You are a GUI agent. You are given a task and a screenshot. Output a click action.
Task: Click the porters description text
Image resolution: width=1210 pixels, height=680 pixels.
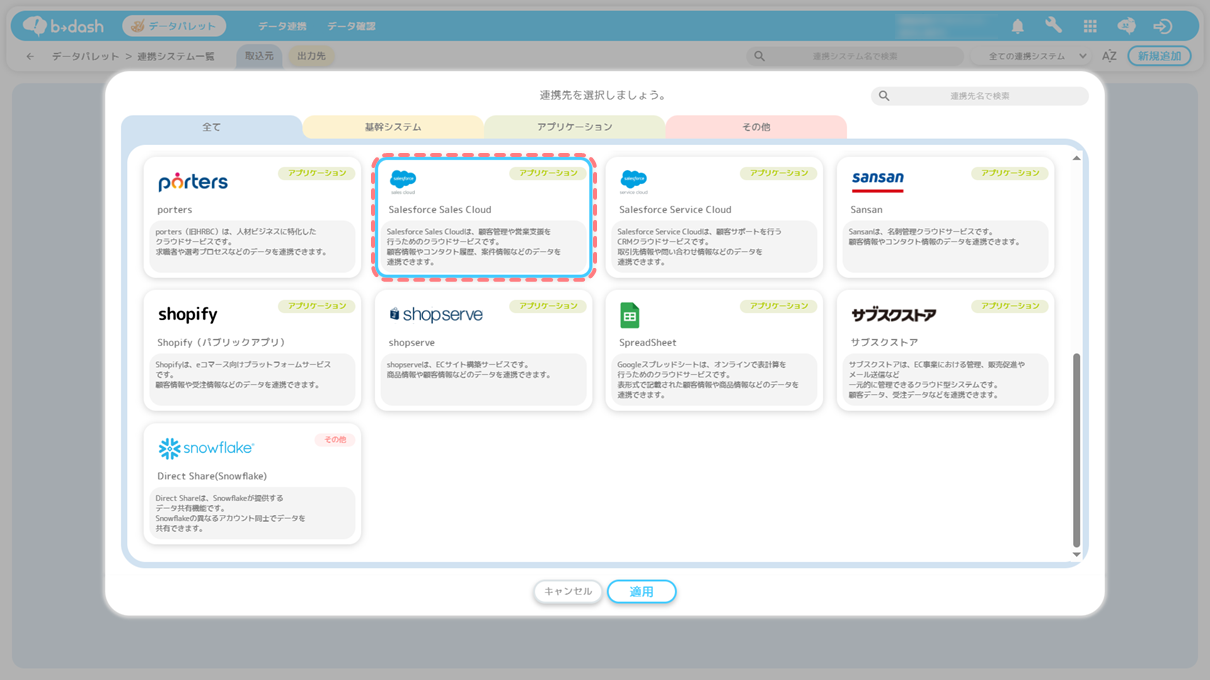(x=242, y=242)
